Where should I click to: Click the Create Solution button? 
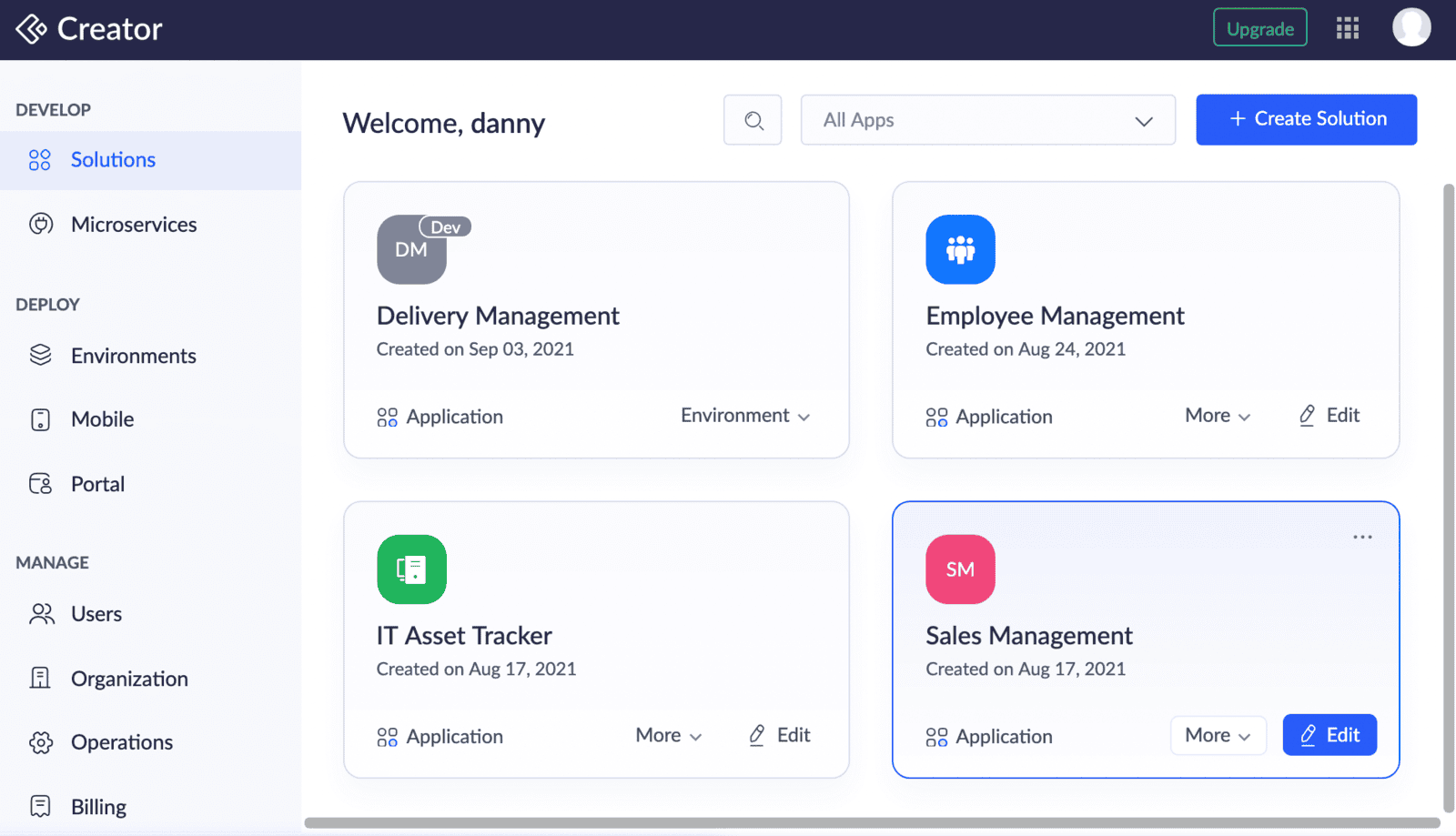(x=1306, y=119)
